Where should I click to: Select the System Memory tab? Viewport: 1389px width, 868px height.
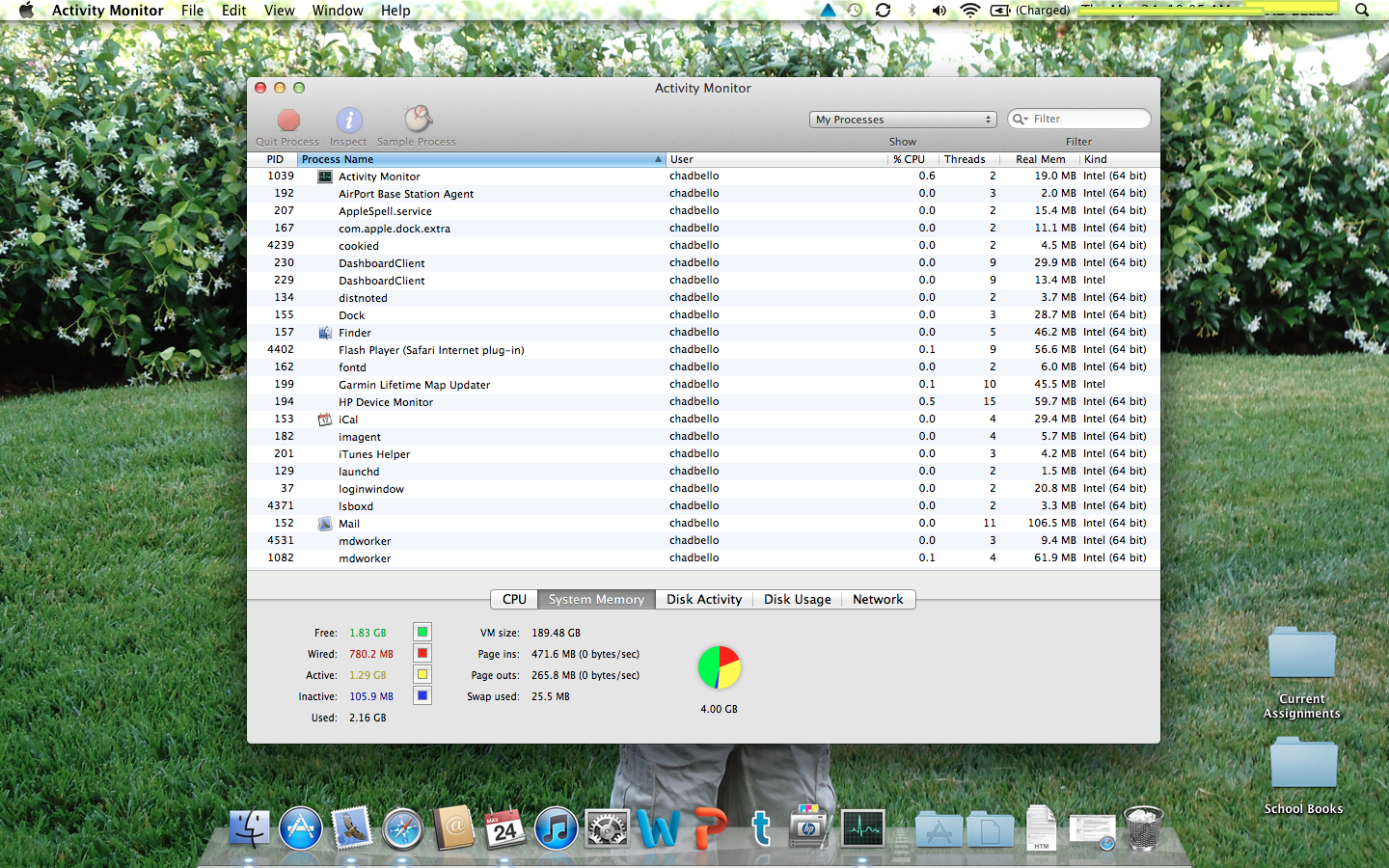coord(596,599)
